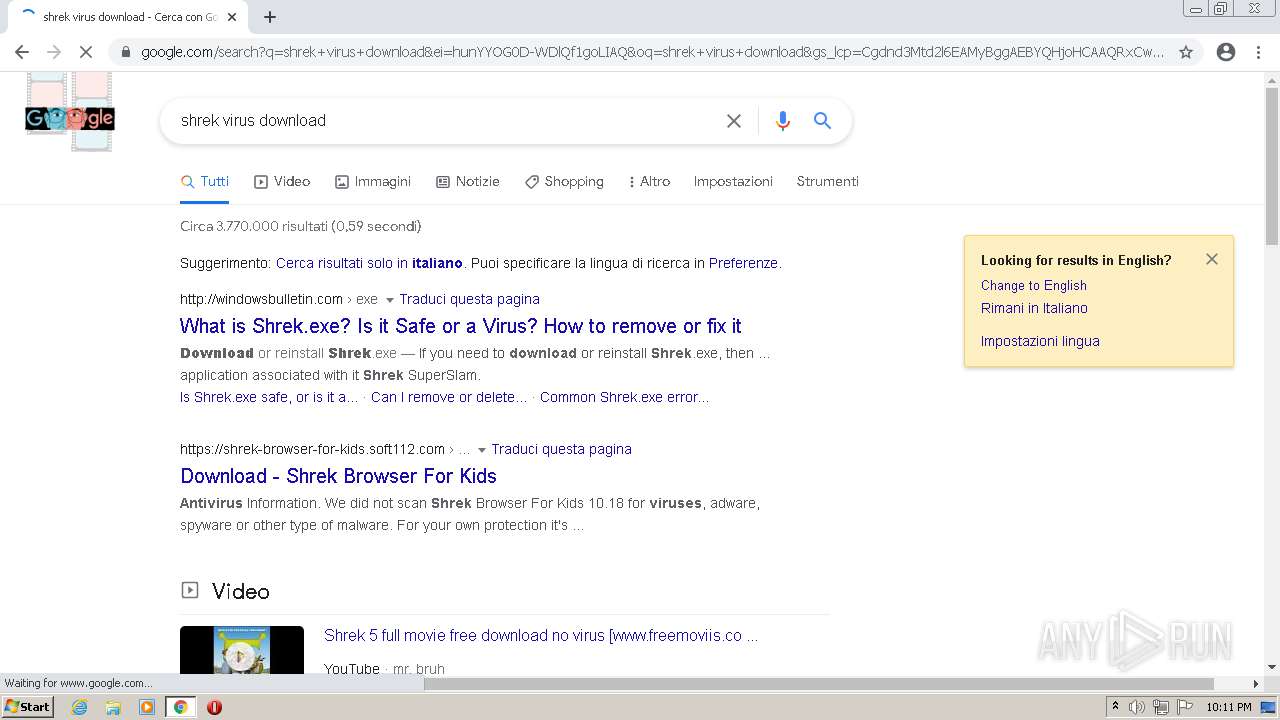
Task: Open a new browser tab
Action: tap(270, 17)
